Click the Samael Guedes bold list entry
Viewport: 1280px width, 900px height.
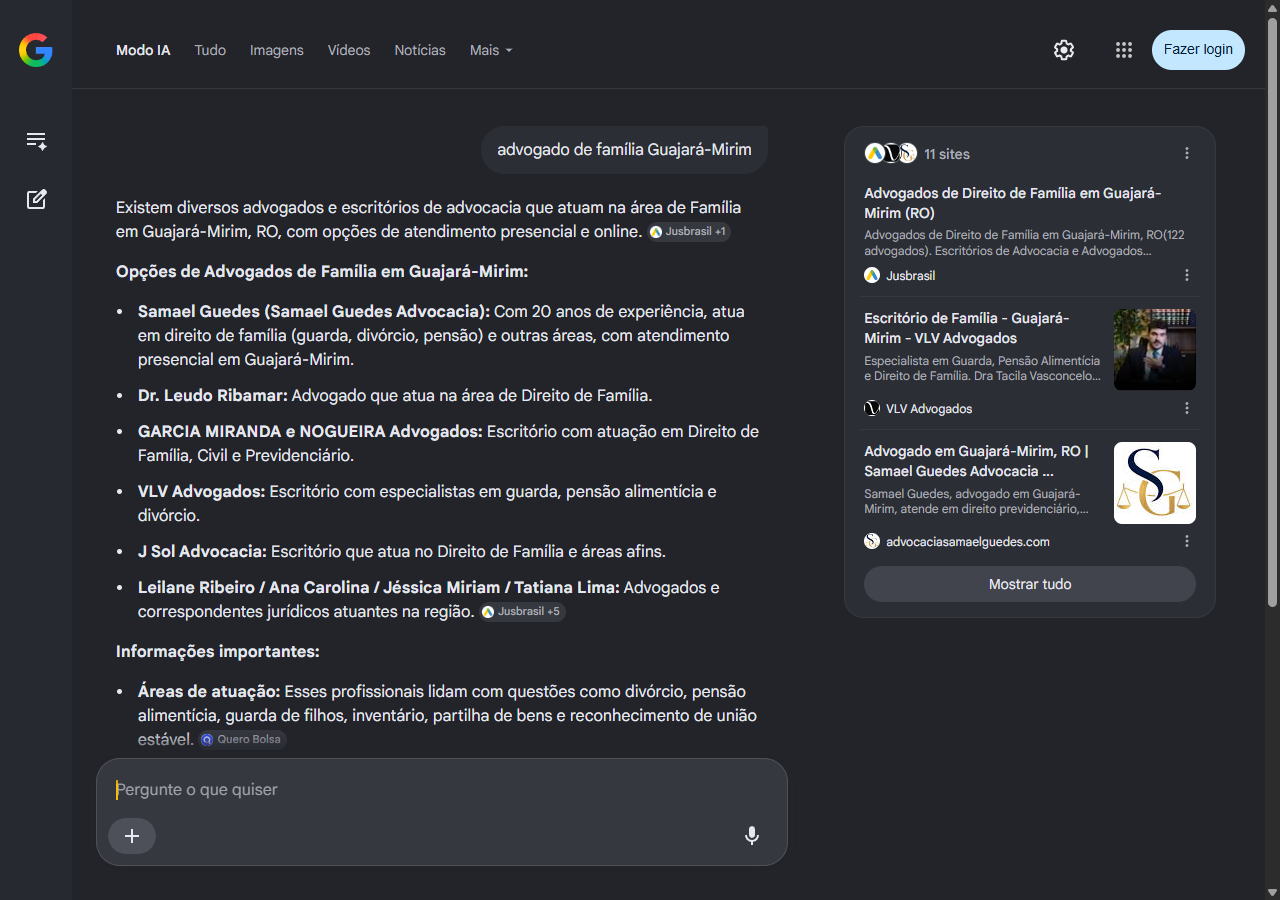click(x=314, y=312)
